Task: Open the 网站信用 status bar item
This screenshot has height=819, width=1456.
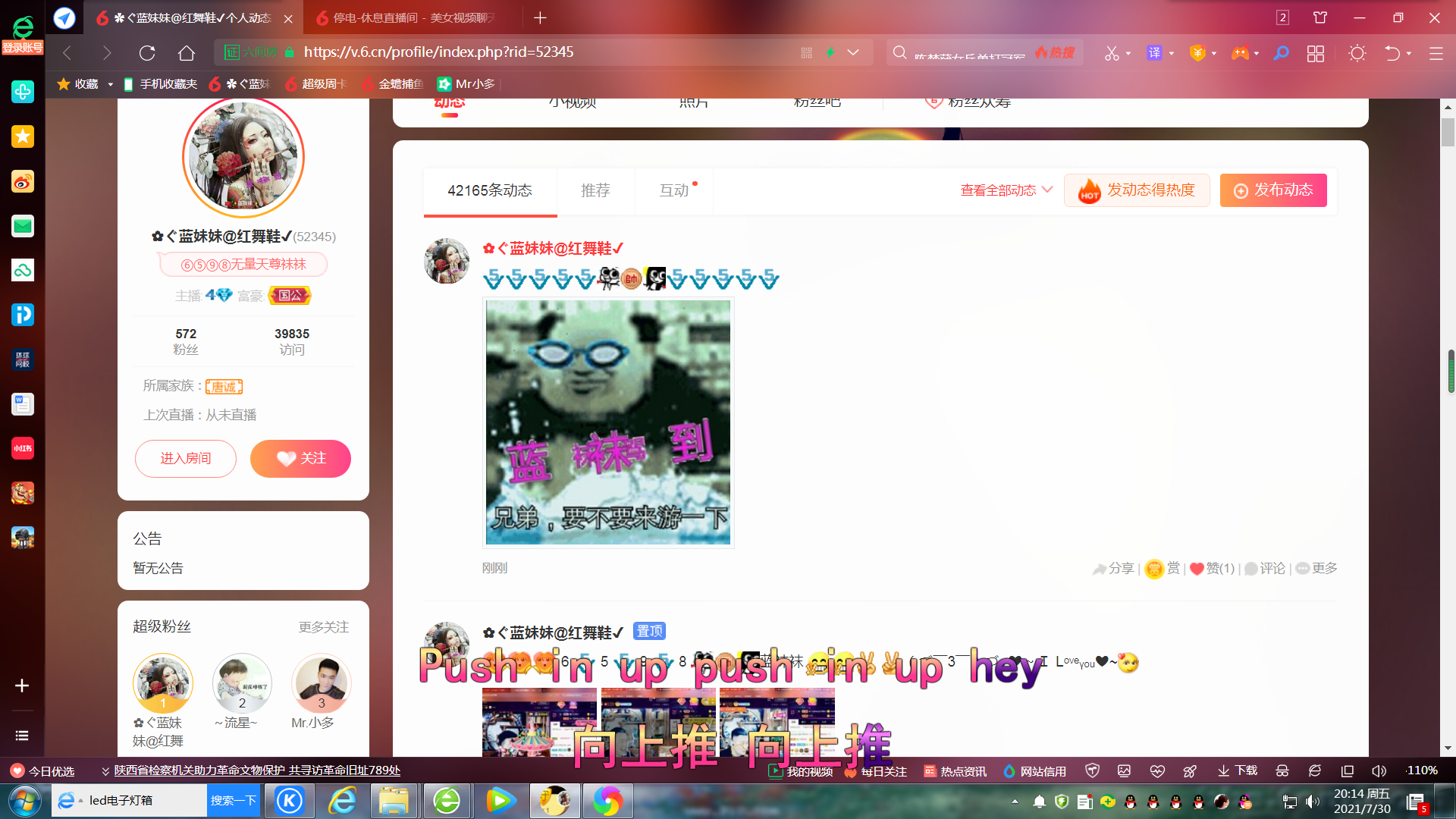Action: point(1034,771)
